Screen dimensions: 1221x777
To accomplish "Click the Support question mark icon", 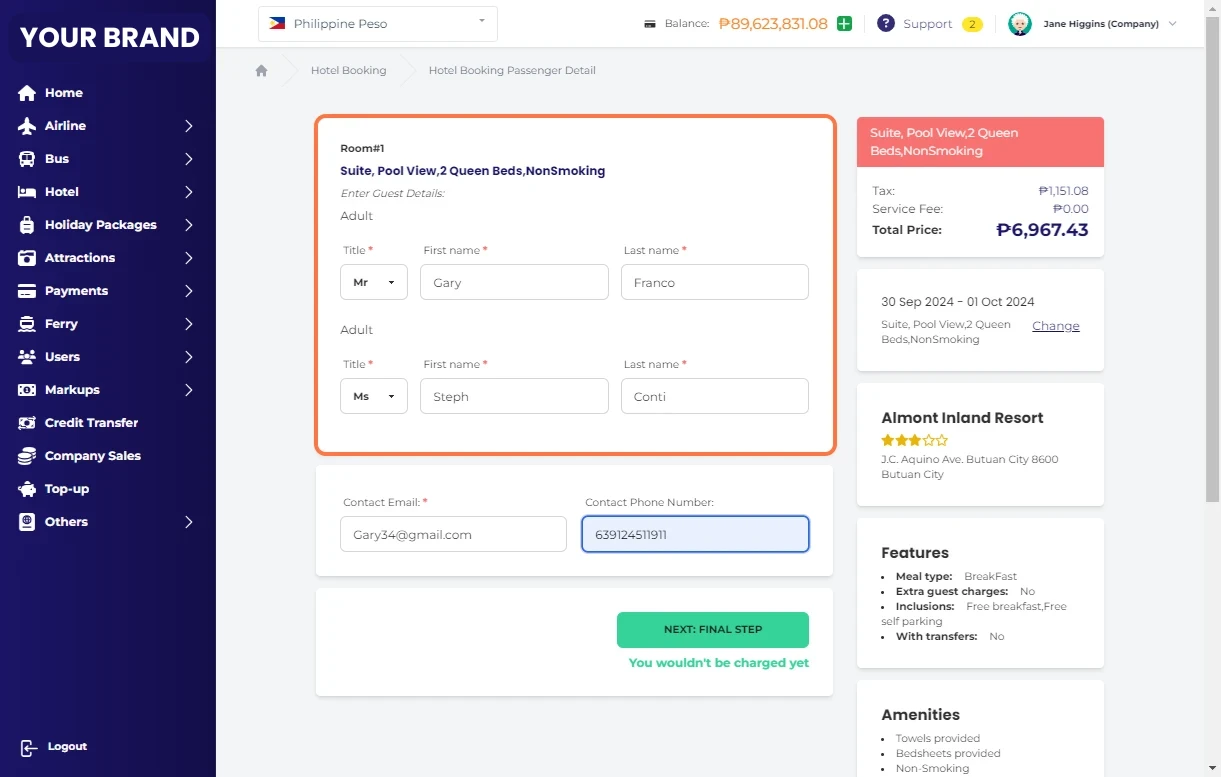I will (x=885, y=24).
